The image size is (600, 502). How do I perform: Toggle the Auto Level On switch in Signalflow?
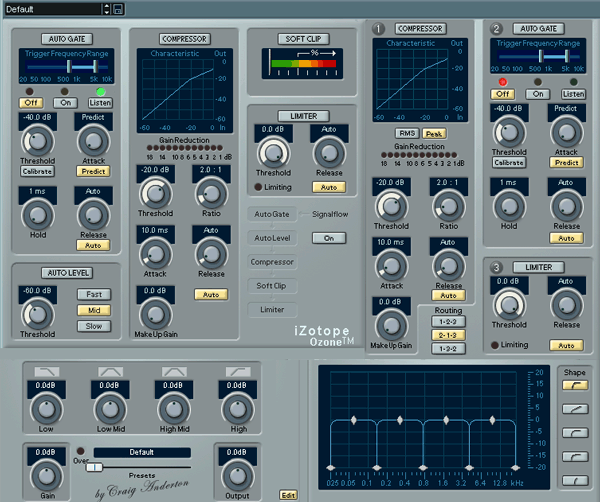329,238
